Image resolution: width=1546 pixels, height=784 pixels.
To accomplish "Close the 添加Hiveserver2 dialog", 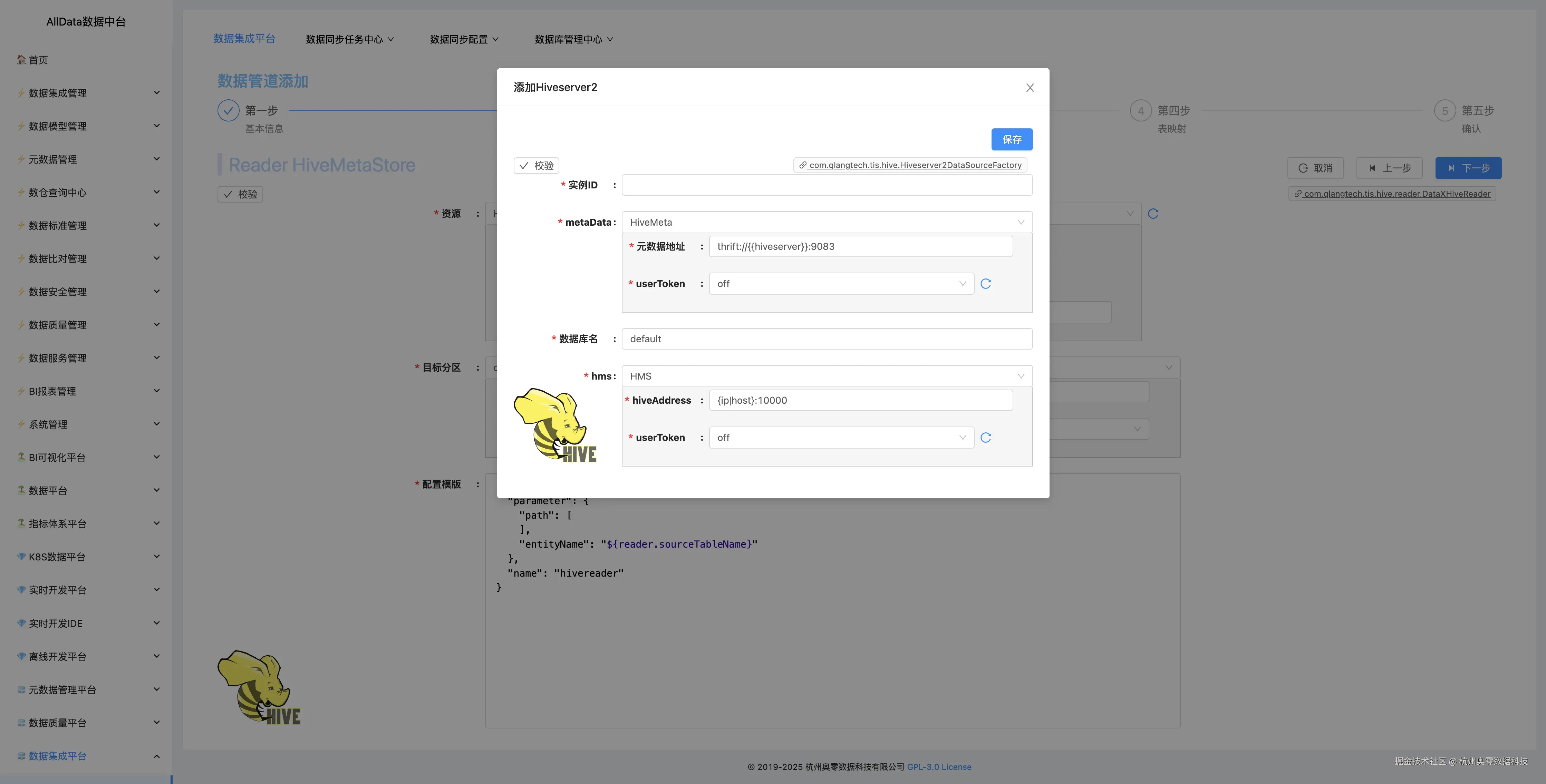I will pyautogui.click(x=1030, y=88).
